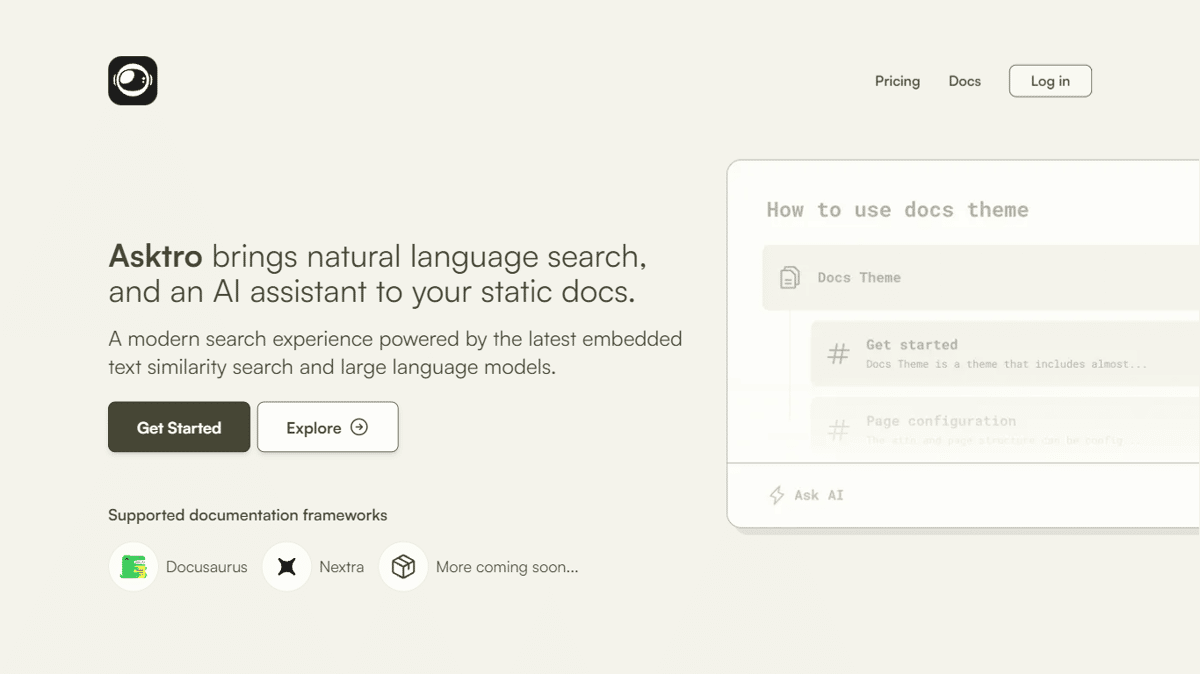Select the Docs Theme result row
The height and width of the screenshot is (674, 1200).
pos(981,277)
